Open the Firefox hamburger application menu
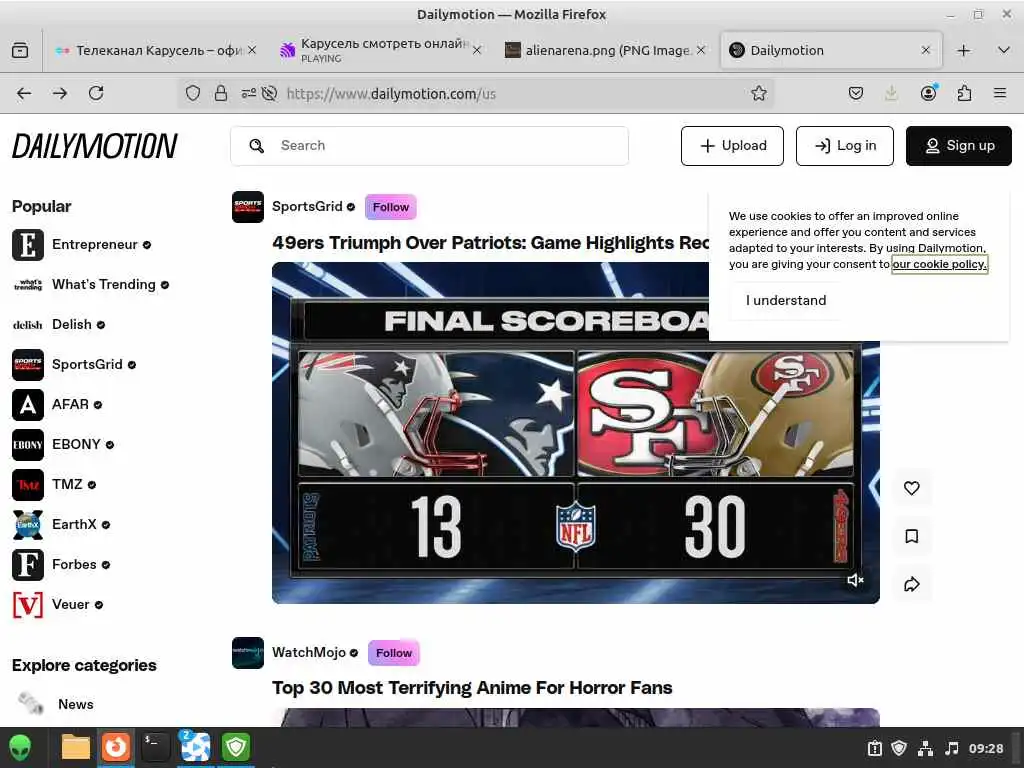Screen dimensions: 1024x768 [1000, 93]
